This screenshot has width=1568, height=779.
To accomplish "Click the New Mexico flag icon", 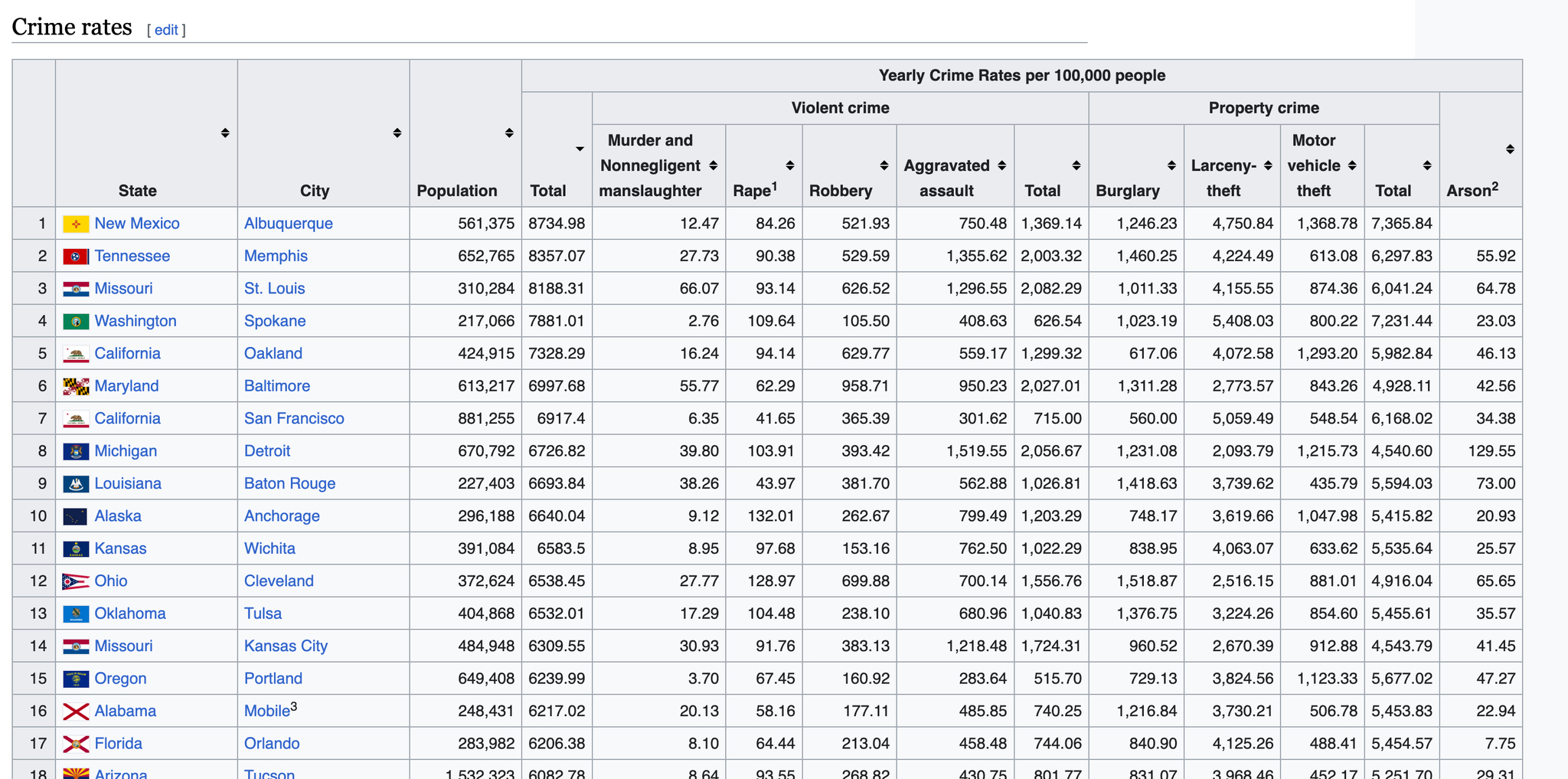I will click(x=76, y=224).
